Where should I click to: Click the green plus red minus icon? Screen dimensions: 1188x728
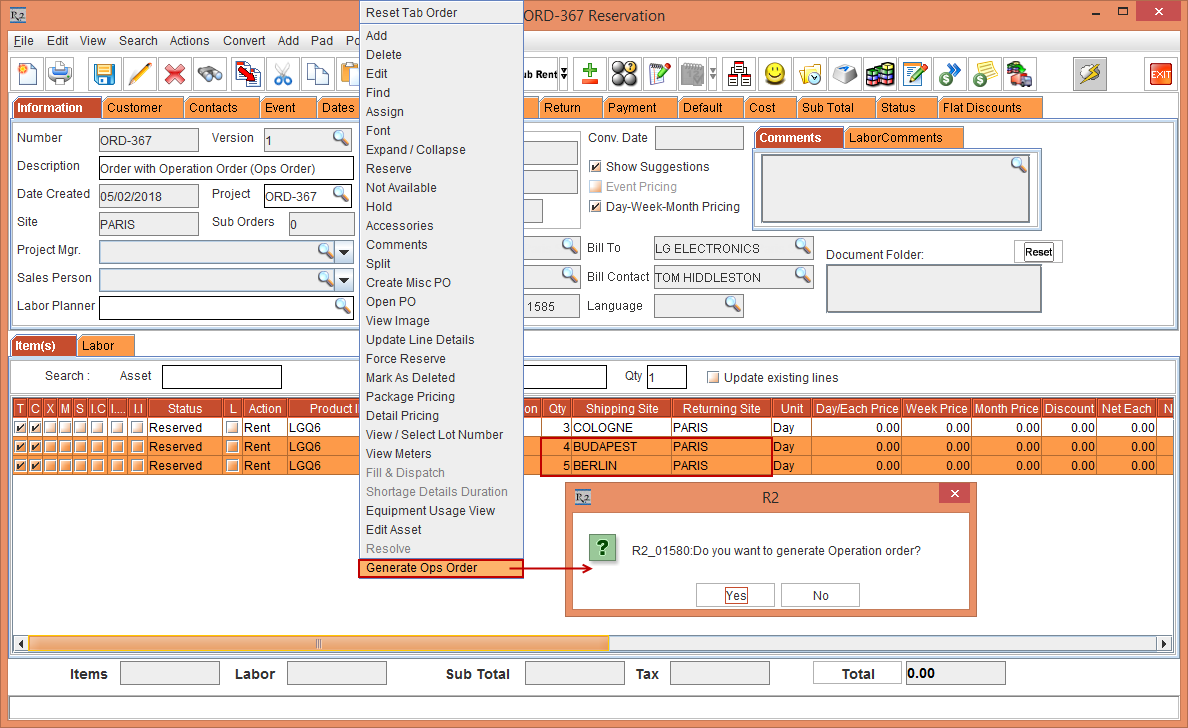pos(590,74)
